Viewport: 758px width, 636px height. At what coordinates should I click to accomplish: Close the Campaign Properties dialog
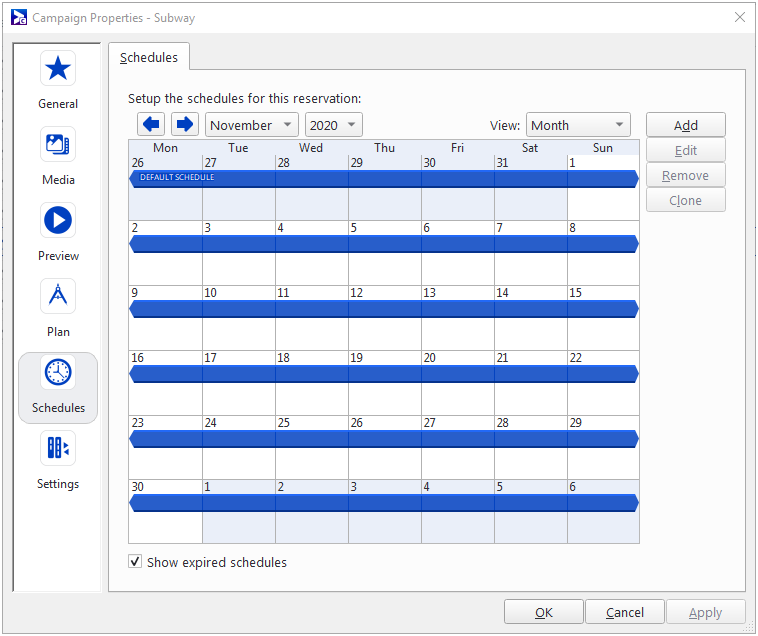[x=739, y=17]
